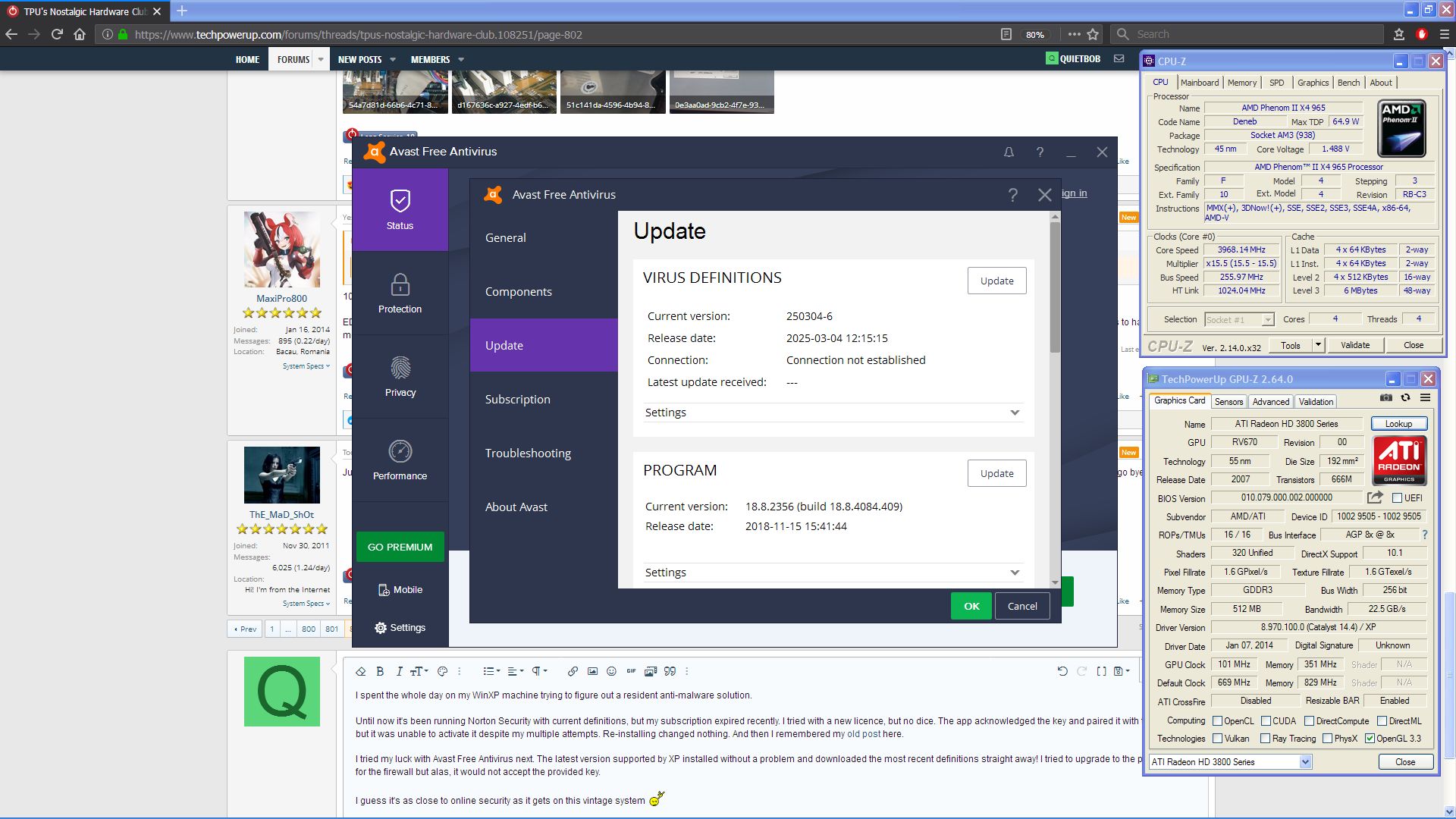Open CPU-Z Tools dropdown arrow

click(1318, 345)
